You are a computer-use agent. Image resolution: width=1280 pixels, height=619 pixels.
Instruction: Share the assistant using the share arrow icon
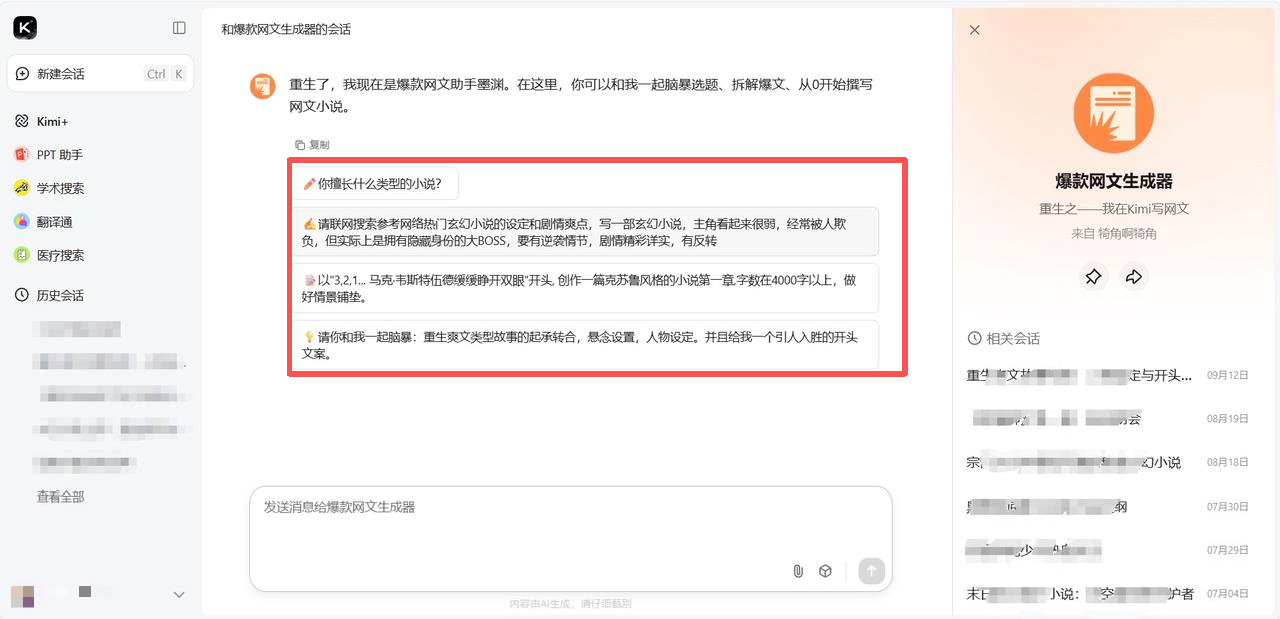pos(1134,277)
